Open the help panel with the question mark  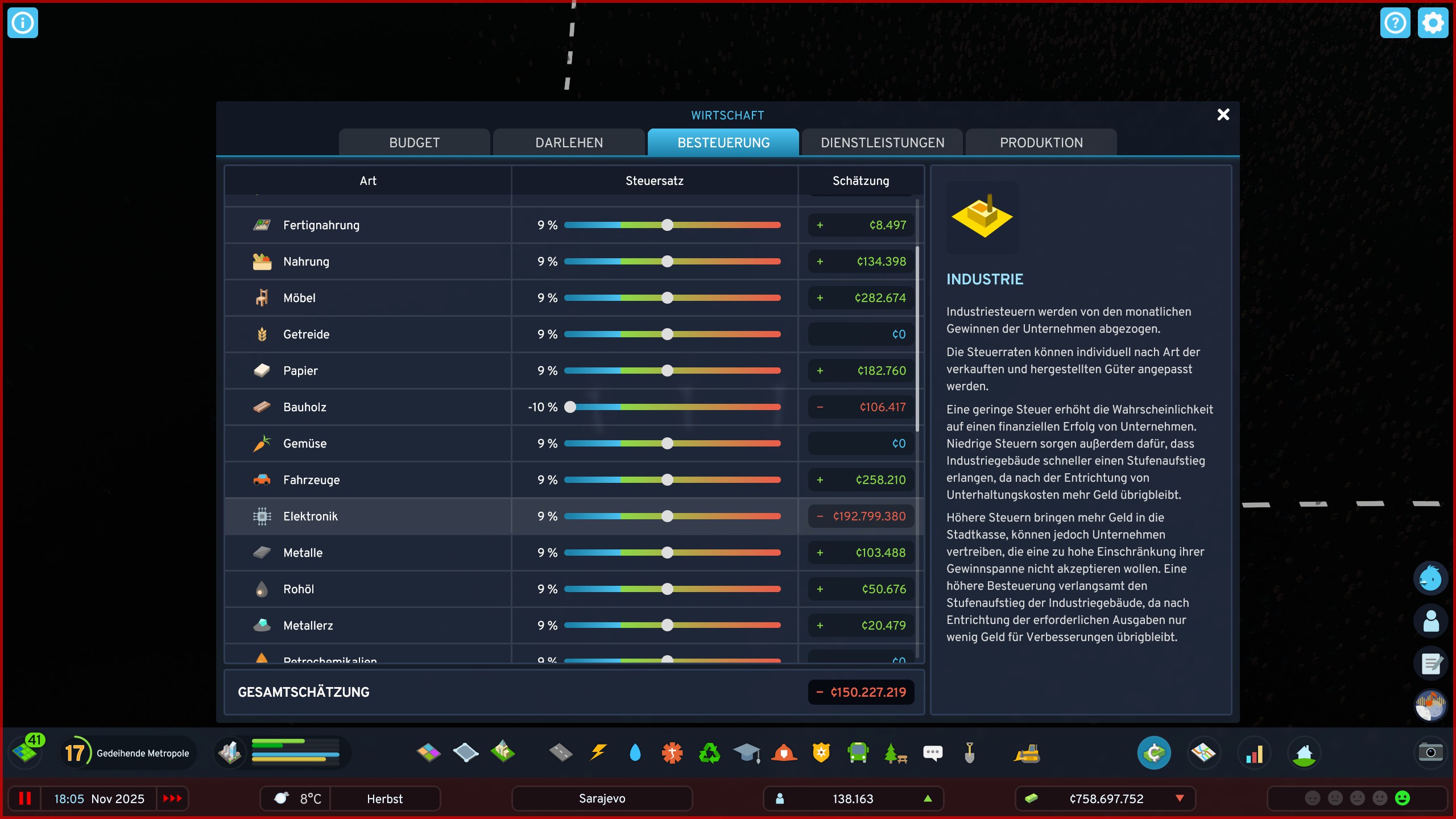coord(1395,23)
